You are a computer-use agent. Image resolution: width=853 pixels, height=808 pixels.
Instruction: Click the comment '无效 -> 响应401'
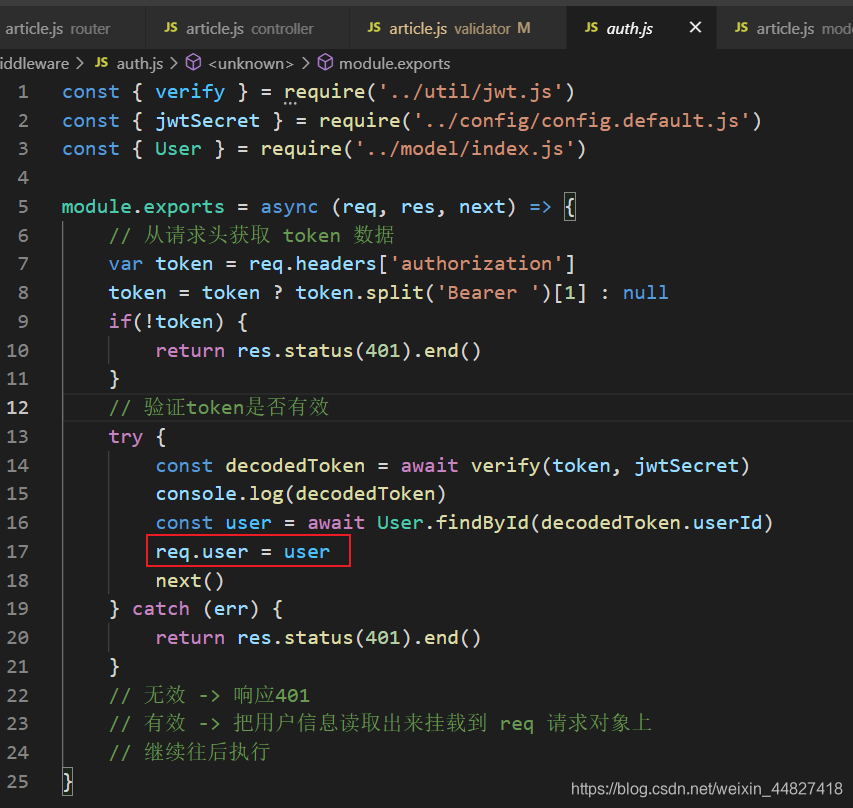227,695
